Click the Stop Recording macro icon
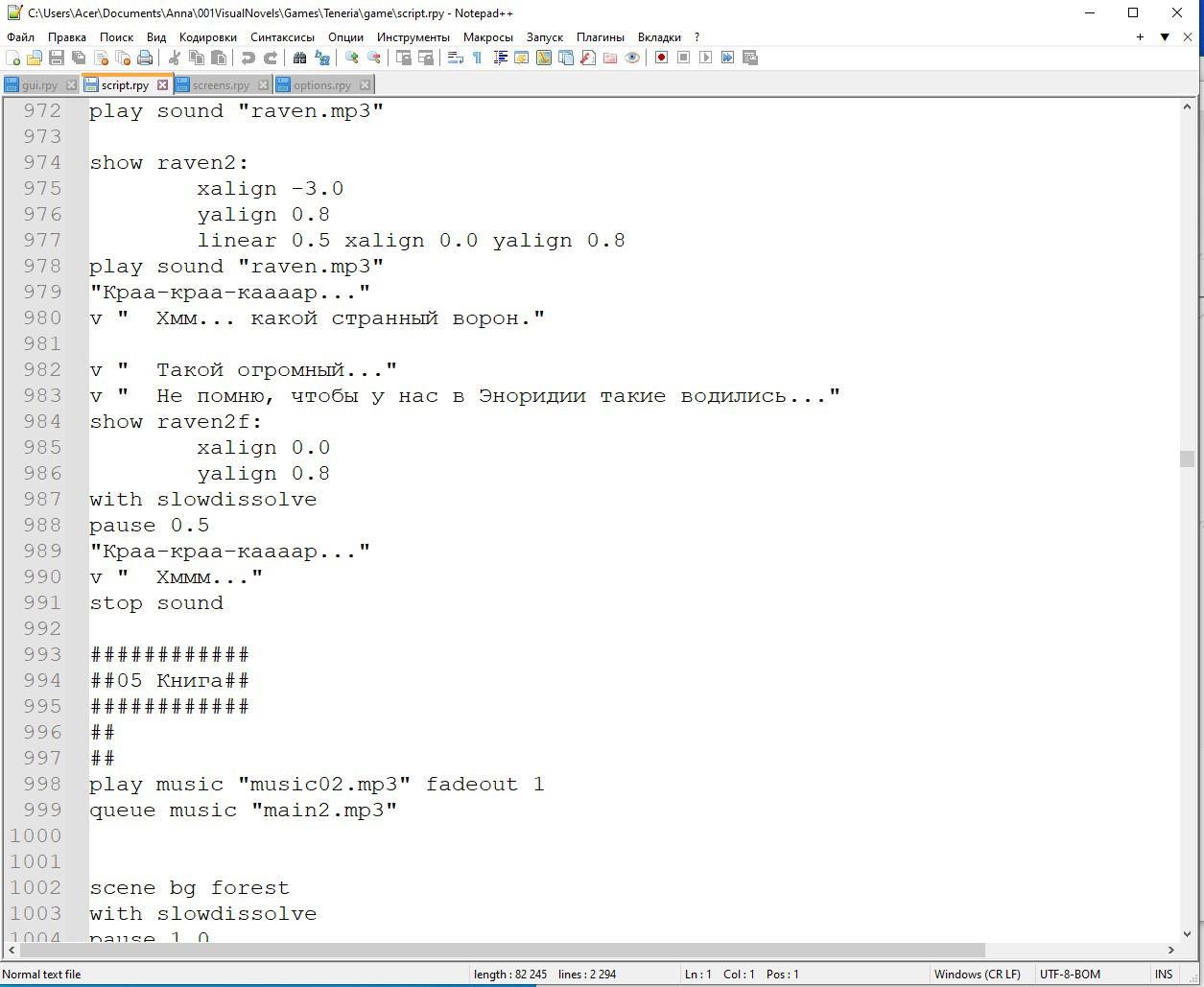This screenshot has height=987, width=1204. (x=683, y=58)
